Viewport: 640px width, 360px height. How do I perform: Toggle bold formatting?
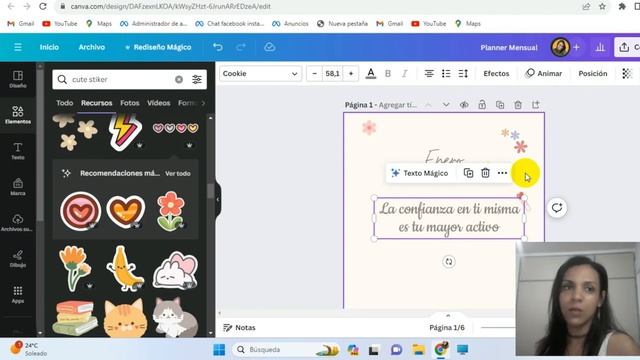point(388,73)
